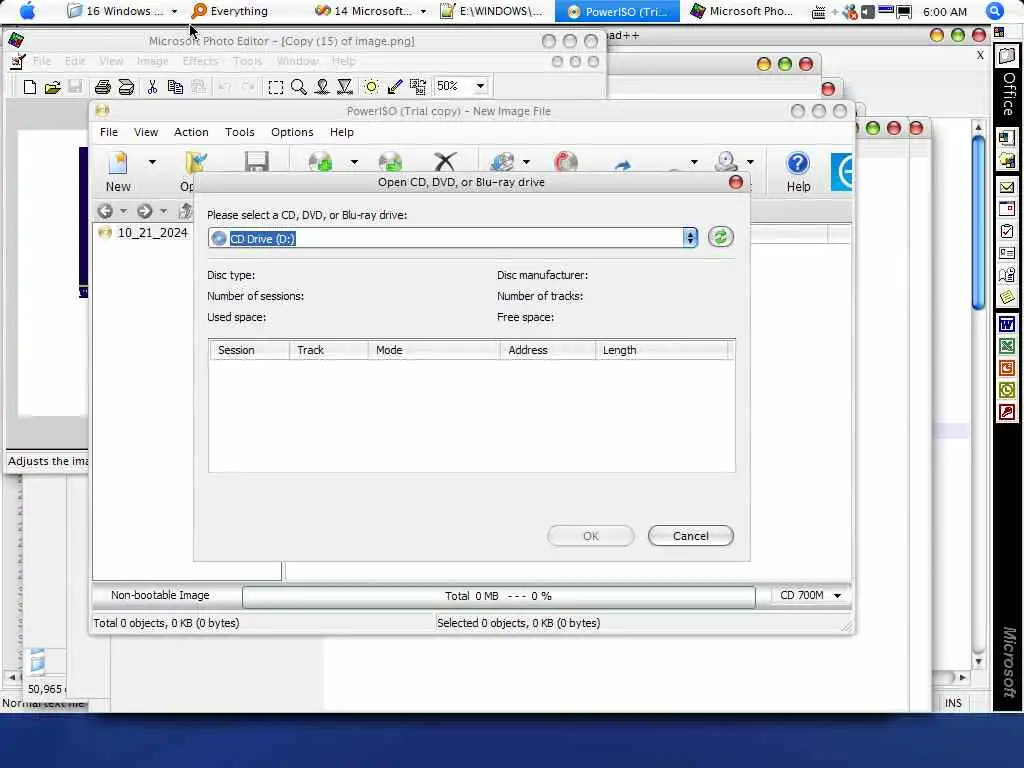Click the Rotate icon in Photo Editor toolbar
This screenshot has width=1024, height=768.
point(418,87)
